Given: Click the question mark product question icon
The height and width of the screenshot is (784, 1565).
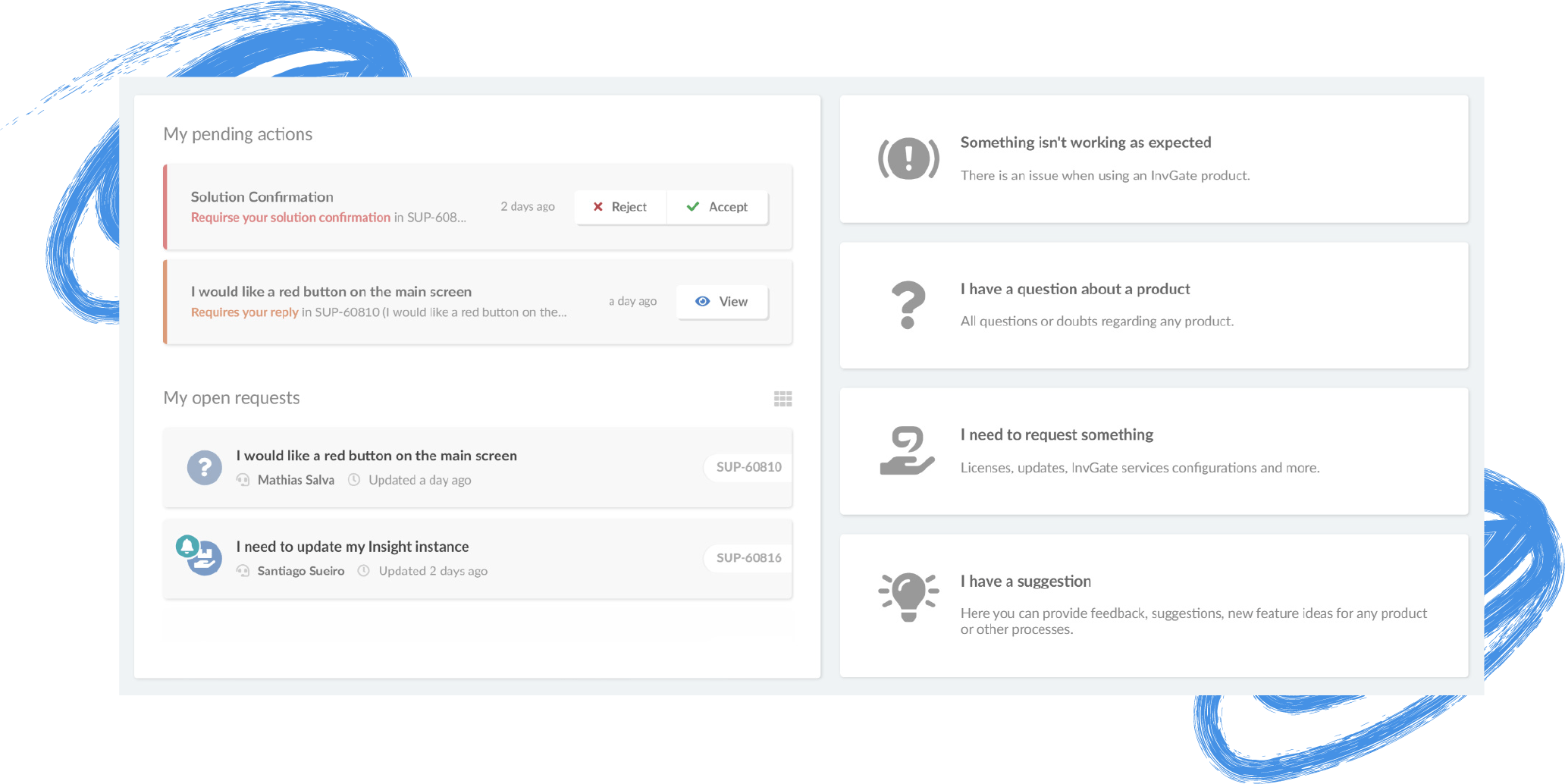Looking at the screenshot, I should [908, 305].
